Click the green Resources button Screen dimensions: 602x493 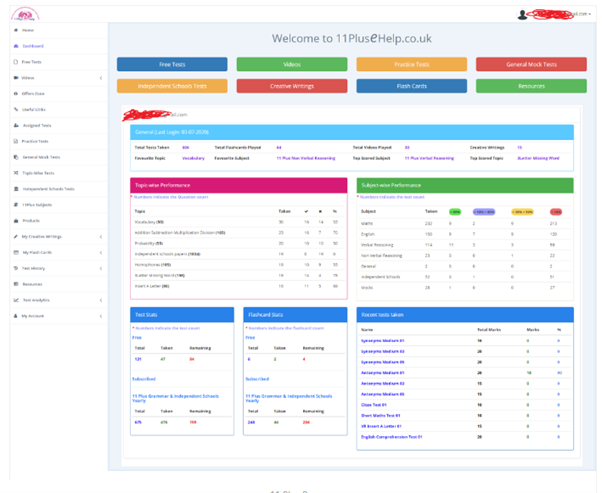coord(531,86)
